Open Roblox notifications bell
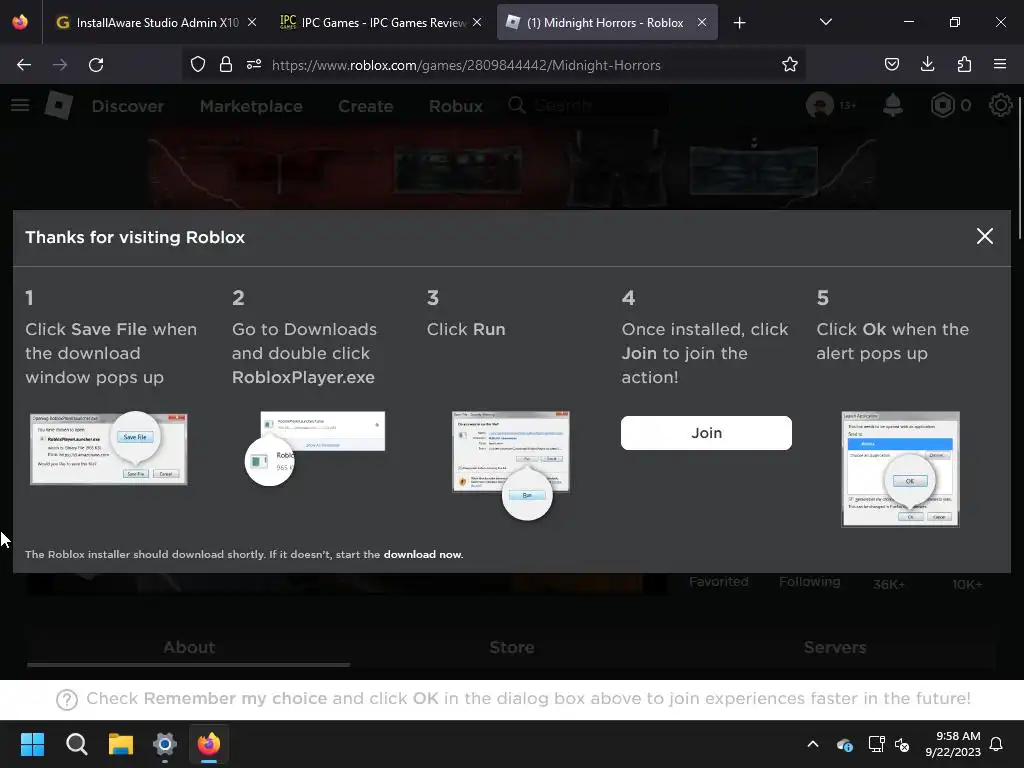This screenshot has width=1024, height=768. tap(892, 105)
